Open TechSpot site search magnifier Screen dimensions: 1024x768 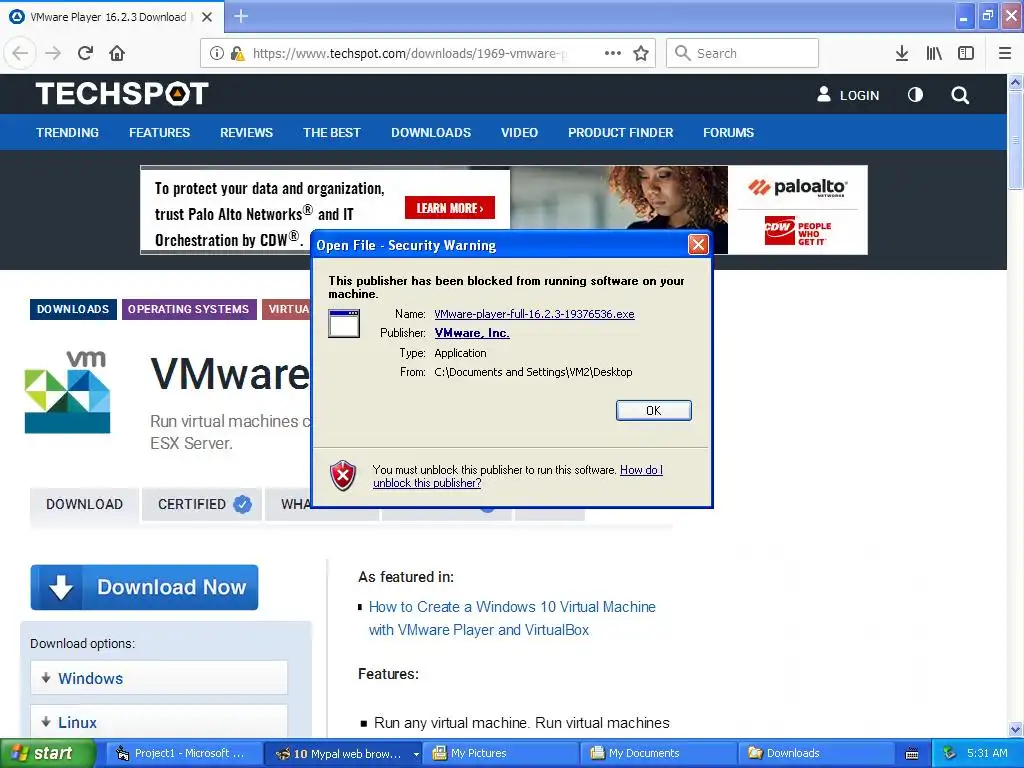pos(960,95)
